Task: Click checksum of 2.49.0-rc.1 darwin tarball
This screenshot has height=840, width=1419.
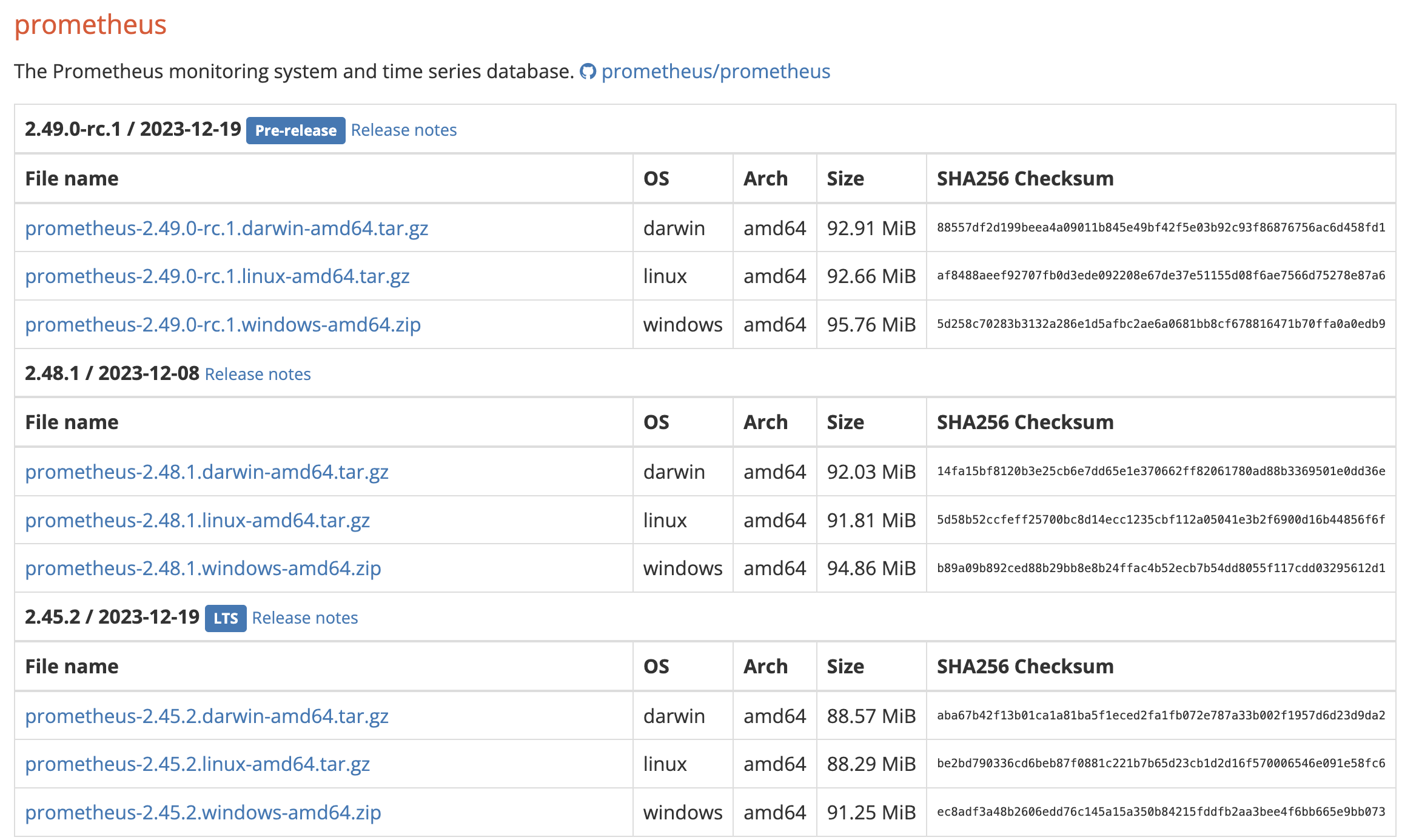Action: [1161, 228]
